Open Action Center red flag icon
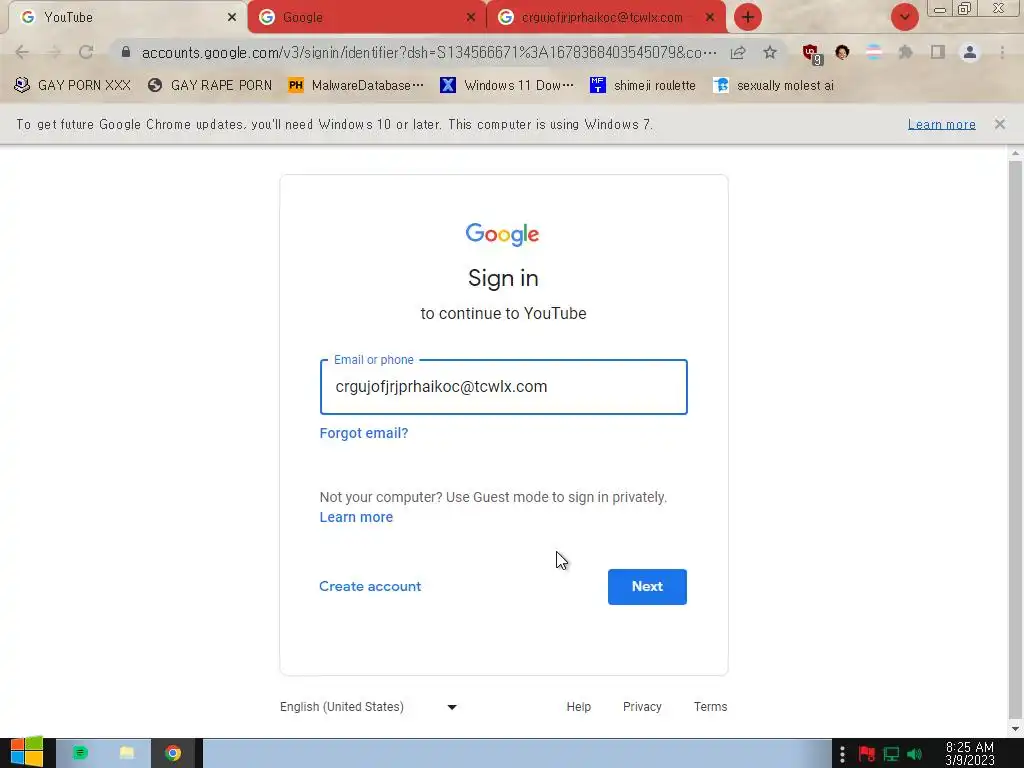The image size is (1024, 768). (867, 754)
